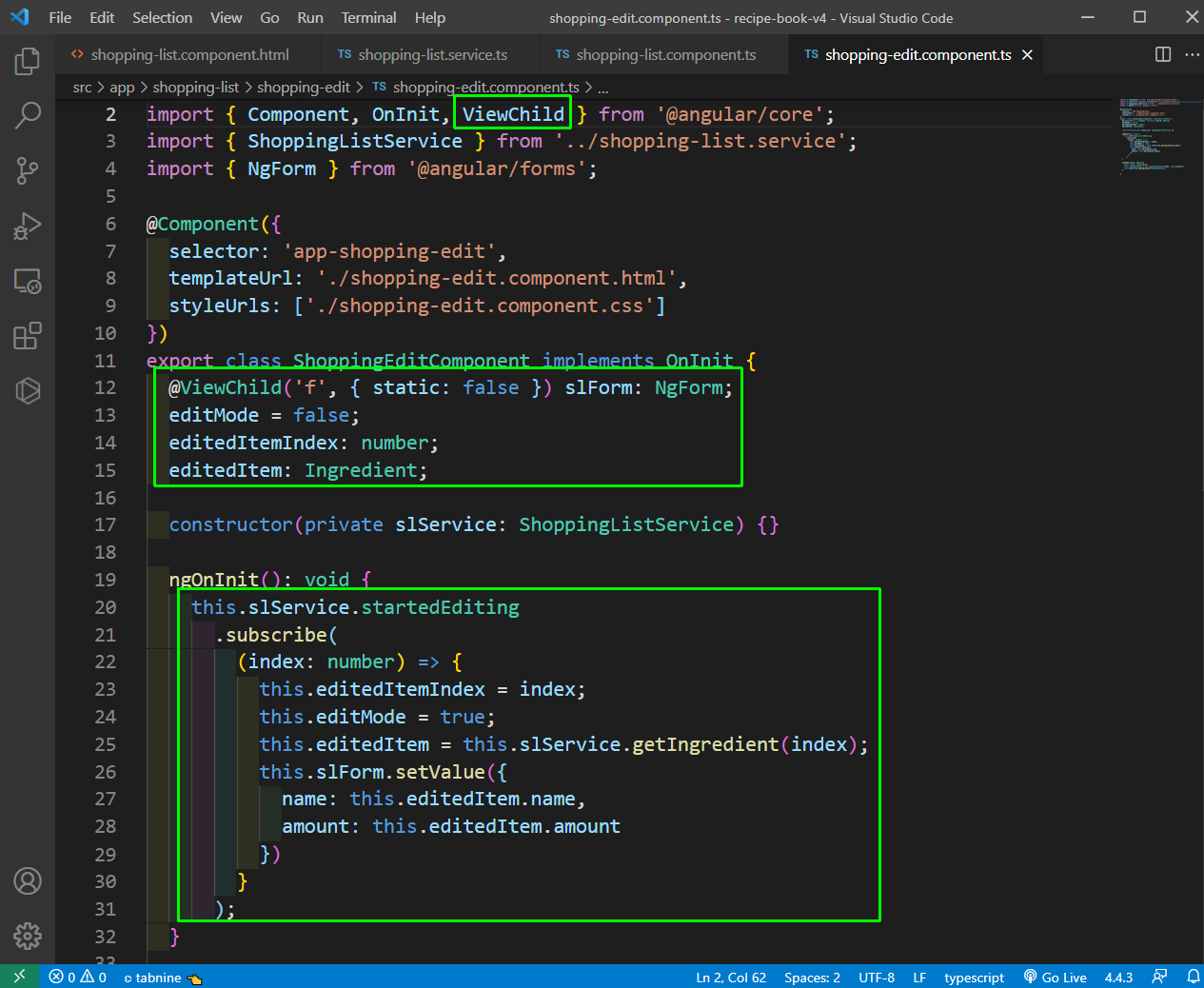
Task: Click ShoppingListService in the line 3 import
Action: [355, 141]
